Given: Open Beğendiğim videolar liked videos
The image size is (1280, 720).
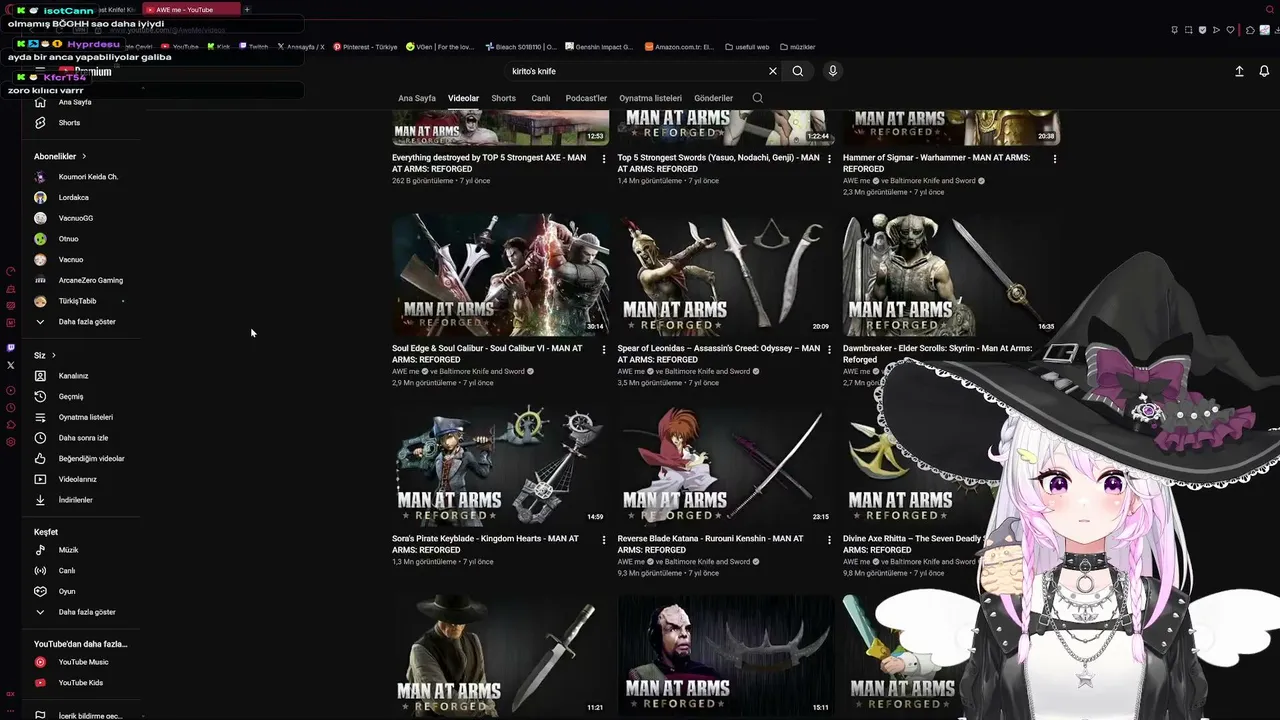Looking at the screenshot, I should (91, 459).
